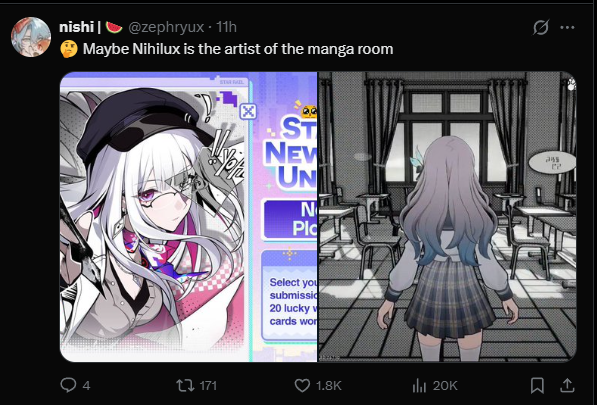Open the left anime girl image
The image size is (597, 405).
[188, 216]
